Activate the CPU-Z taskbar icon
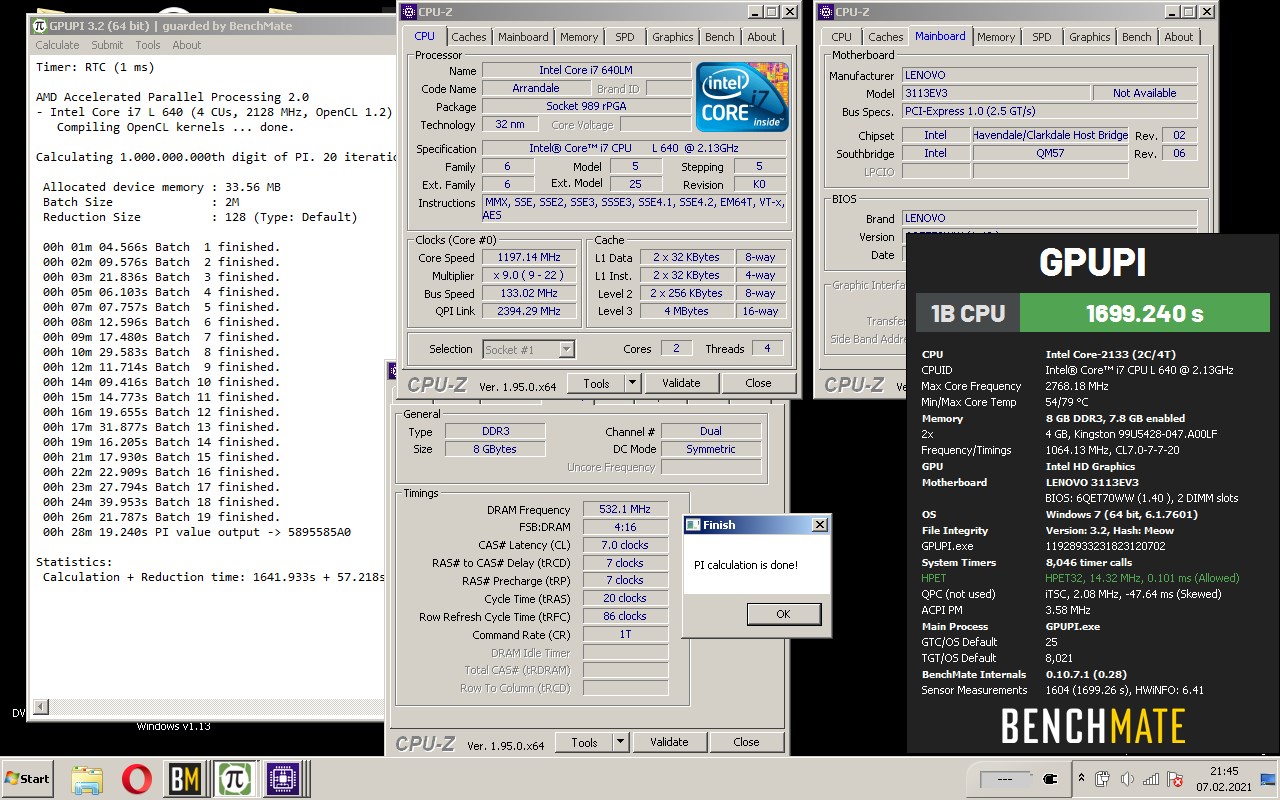This screenshot has height=800, width=1280. point(283,779)
